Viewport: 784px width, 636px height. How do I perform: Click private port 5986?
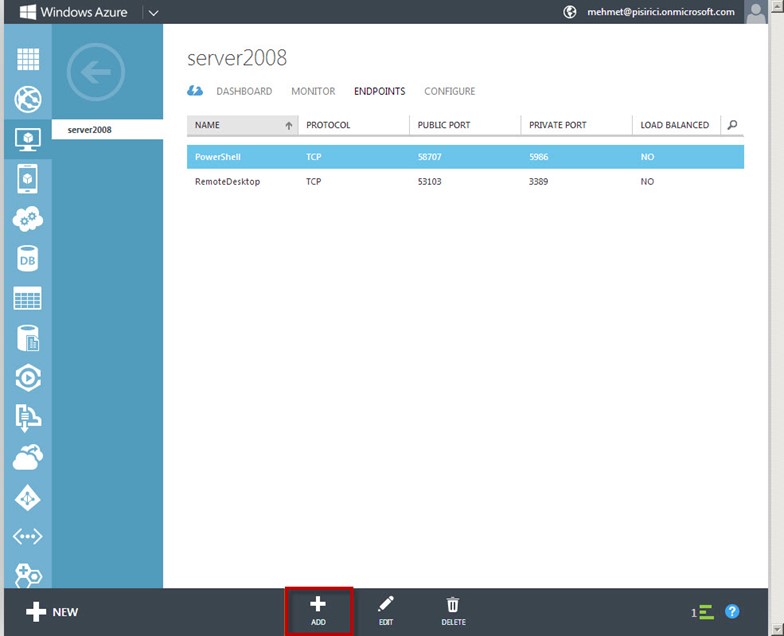tap(538, 156)
